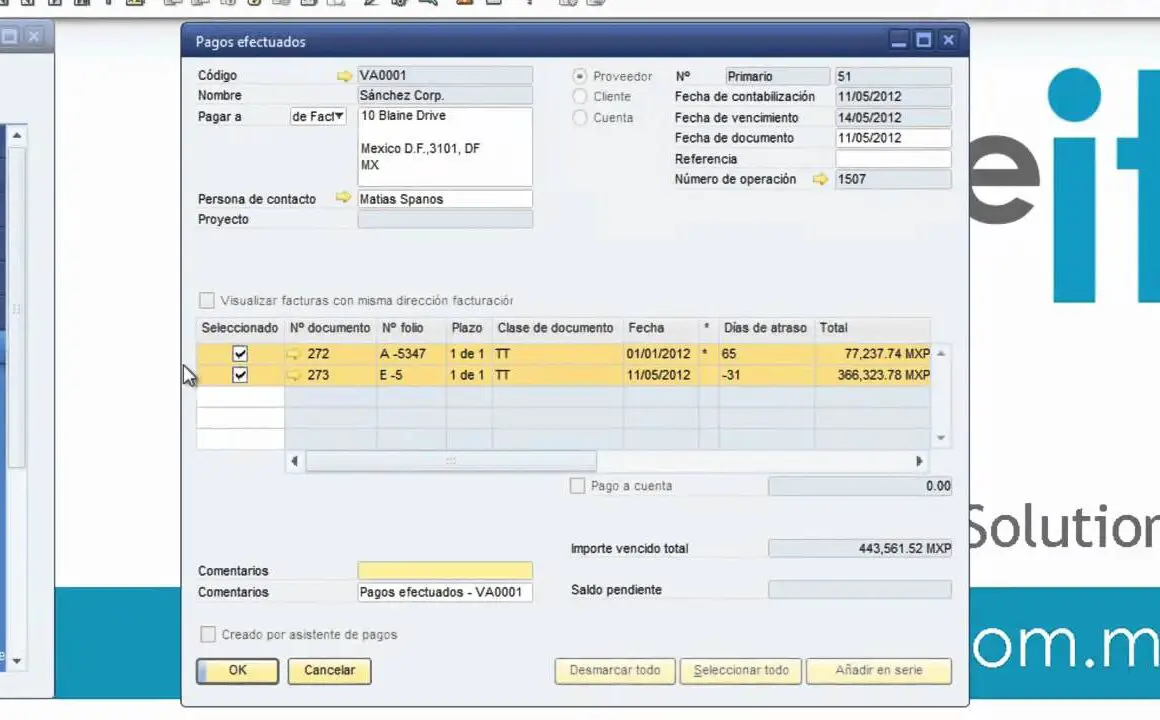Click the Días de atraso value 65
The width and height of the screenshot is (1160, 720).
(766, 354)
